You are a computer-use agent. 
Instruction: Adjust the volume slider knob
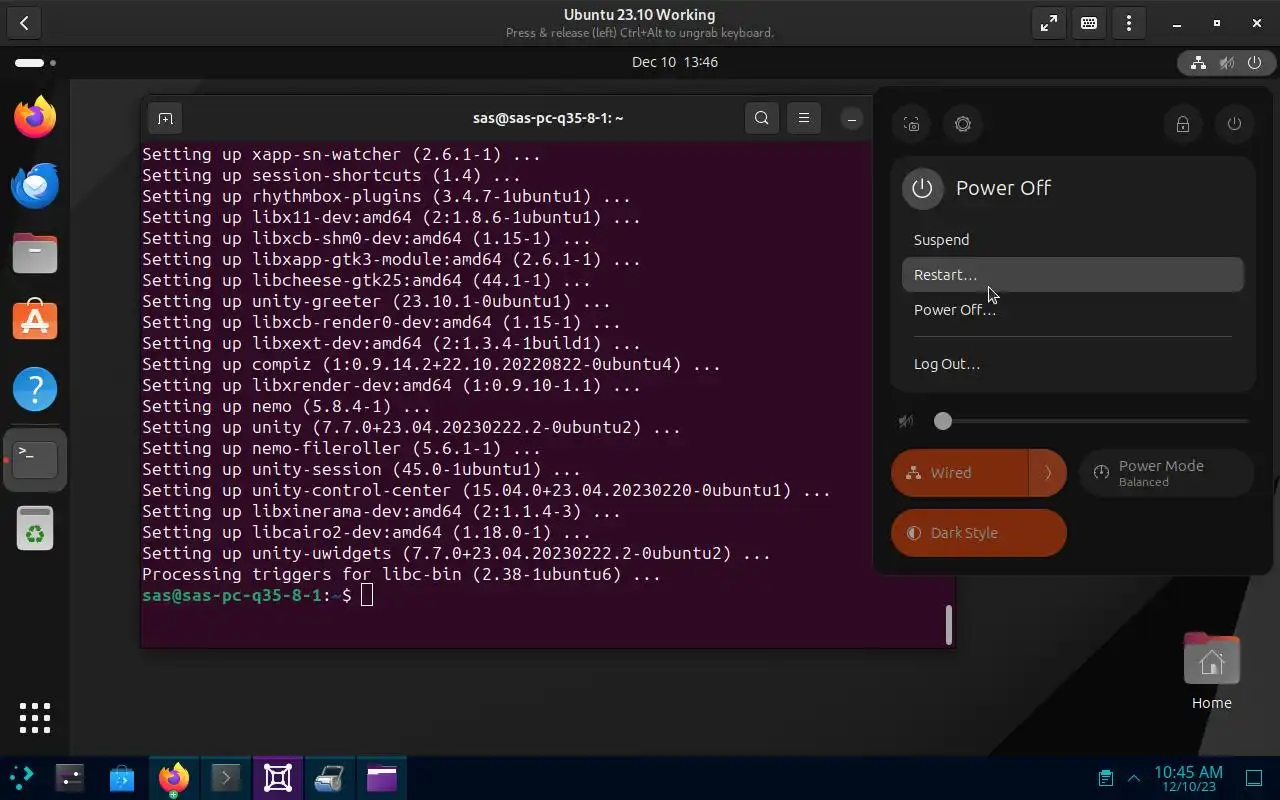[942, 421]
